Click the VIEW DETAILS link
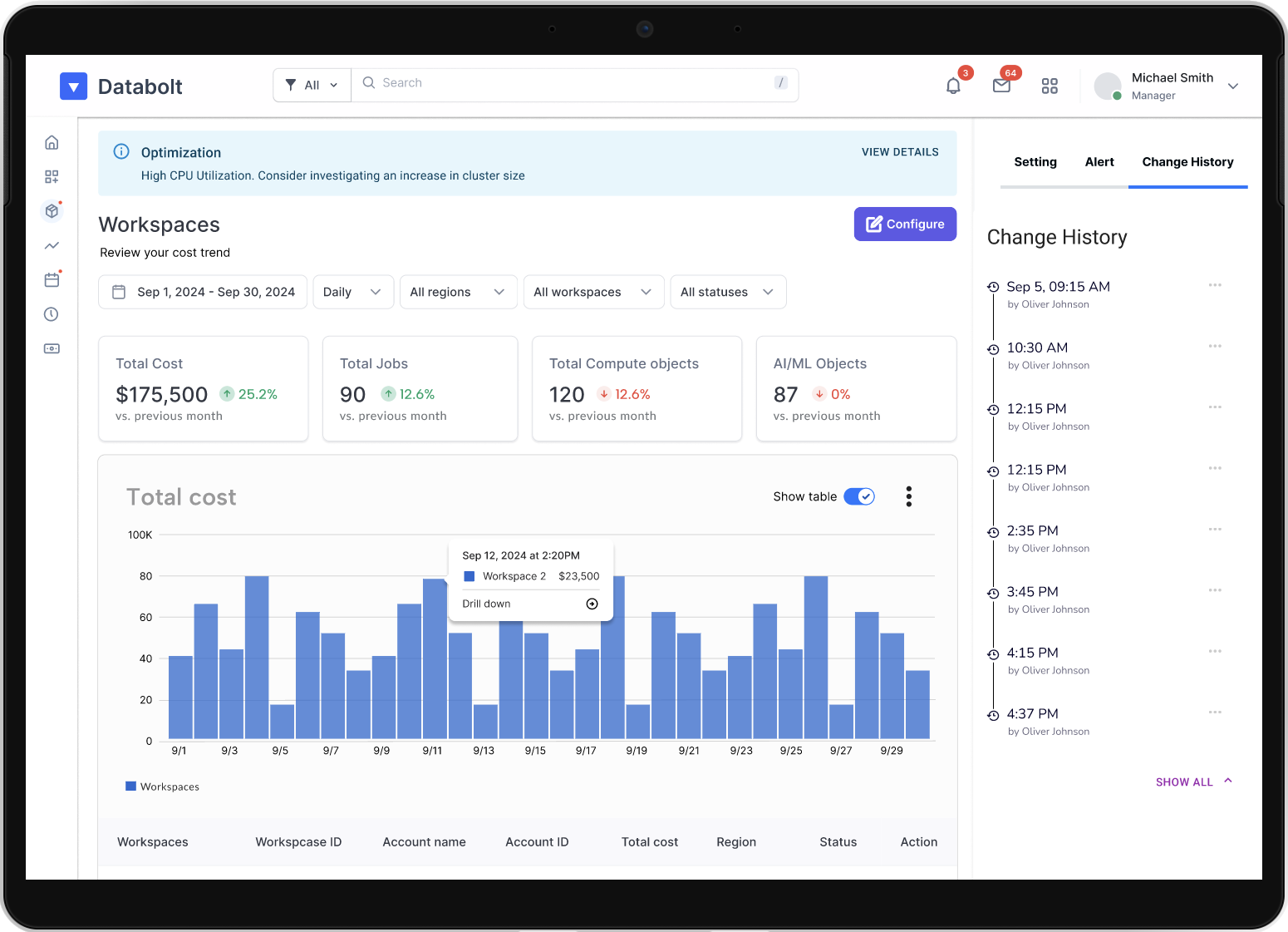 (899, 152)
